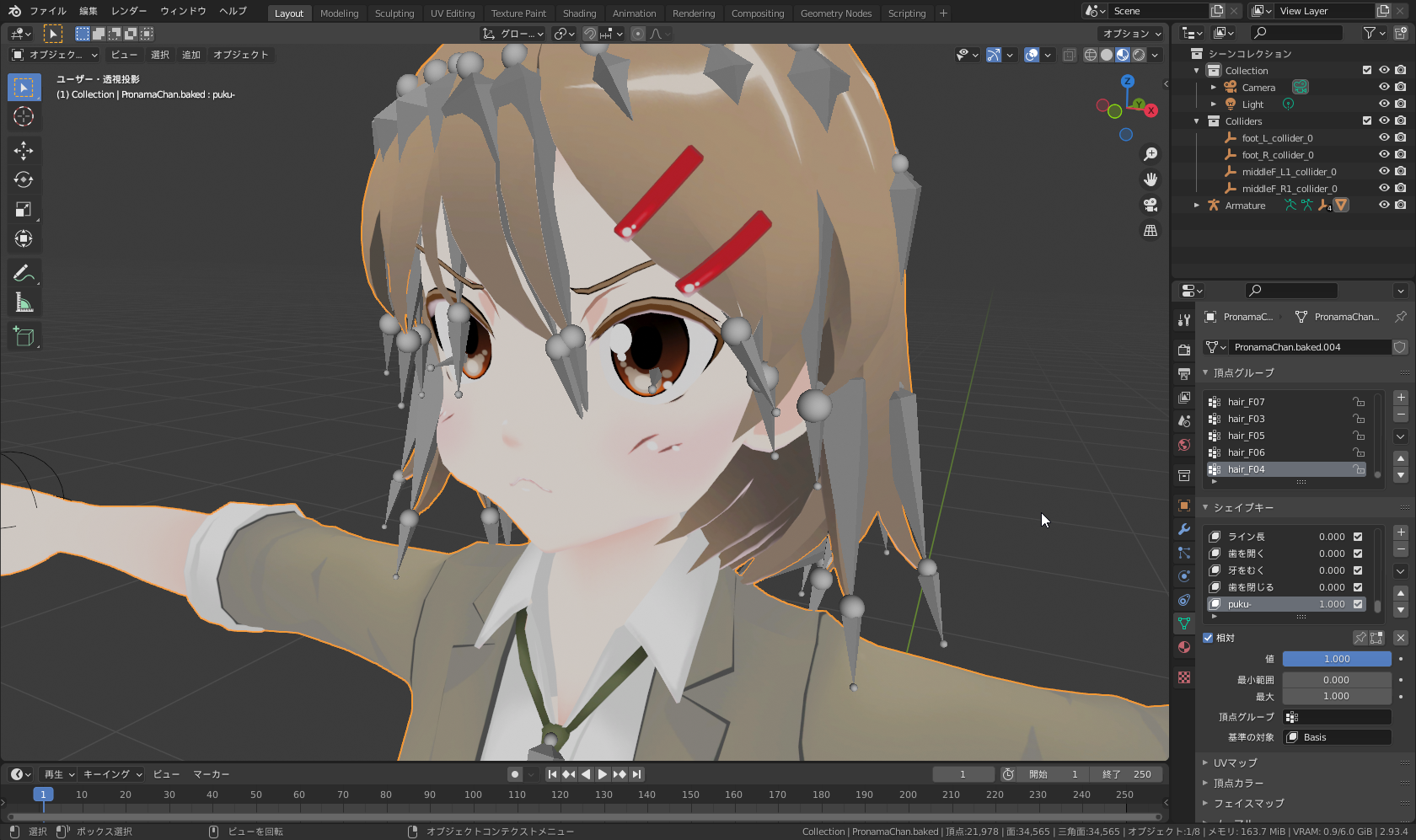Disable the puku- shape key checkbox

click(x=1358, y=604)
